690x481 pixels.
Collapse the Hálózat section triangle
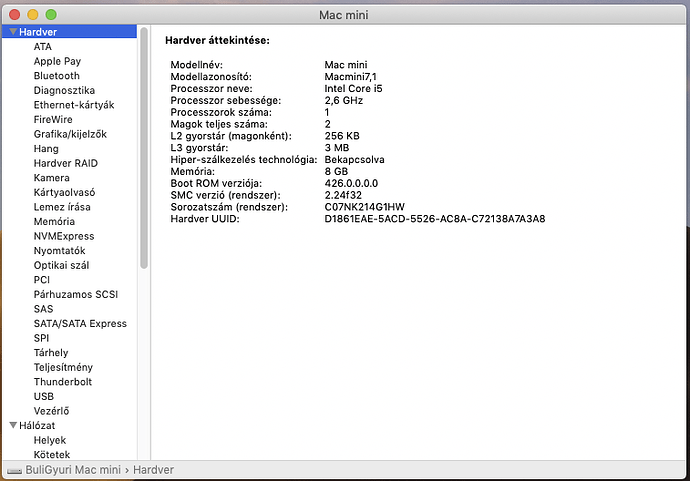pos(12,425)
